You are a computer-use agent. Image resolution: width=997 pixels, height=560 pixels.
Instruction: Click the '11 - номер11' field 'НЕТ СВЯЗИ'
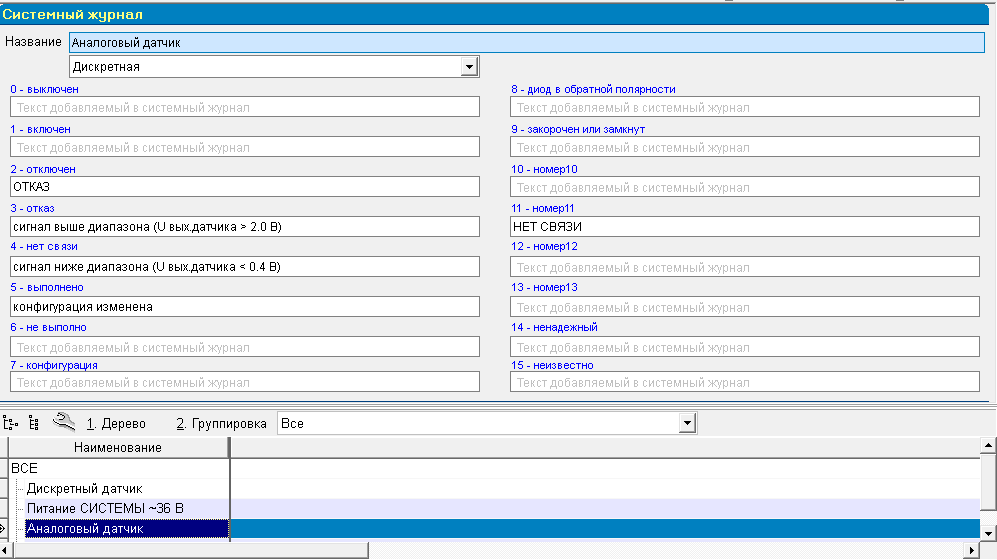click(744, 227)
